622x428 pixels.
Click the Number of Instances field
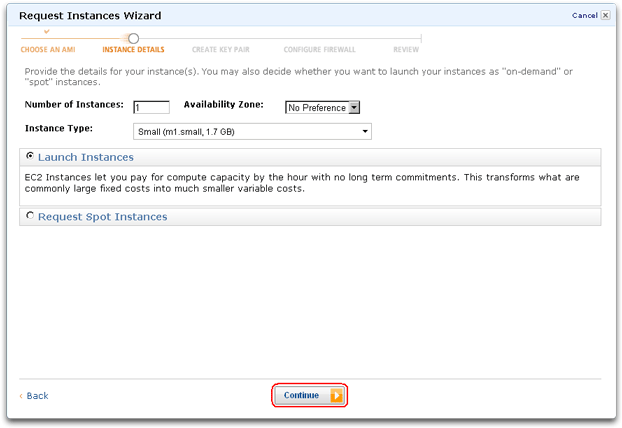(152, 107)
